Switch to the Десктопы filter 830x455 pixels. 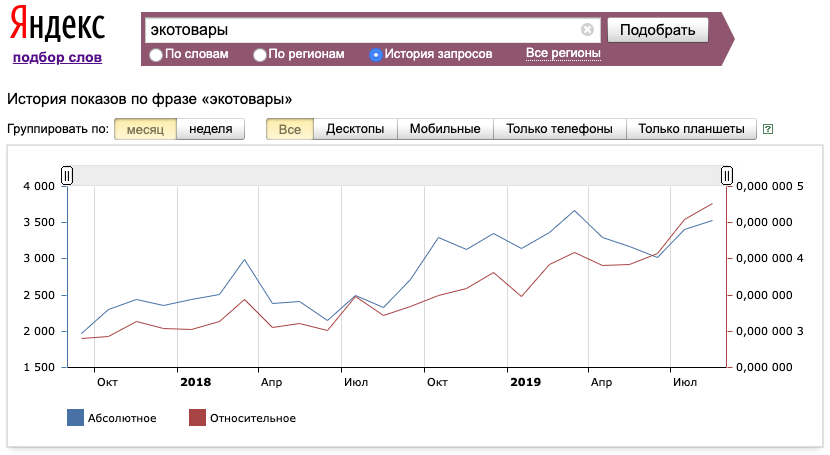point(355,129)
